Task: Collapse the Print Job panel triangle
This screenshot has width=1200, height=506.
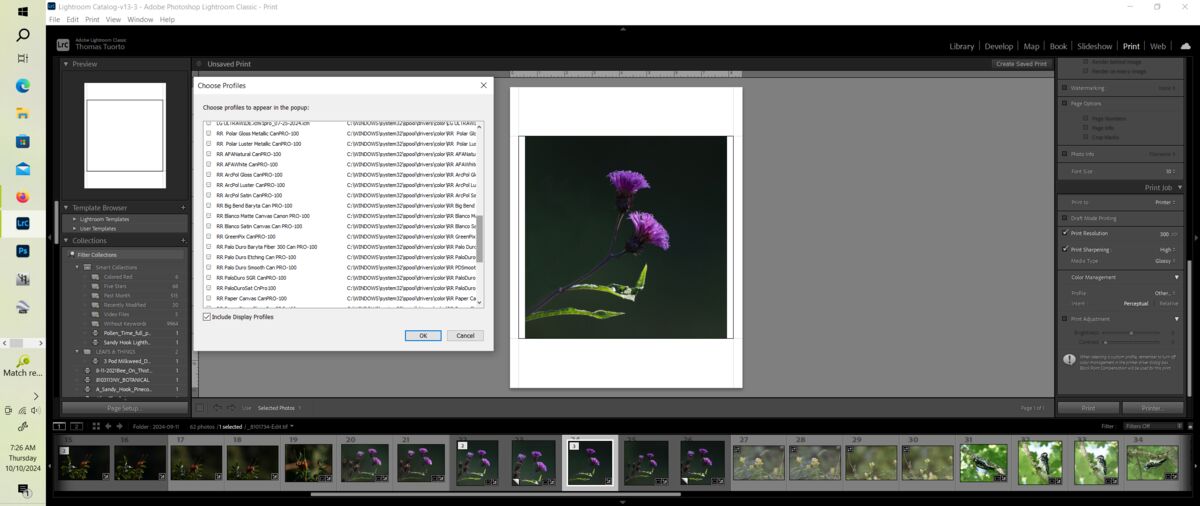Action: [1180, 187]
